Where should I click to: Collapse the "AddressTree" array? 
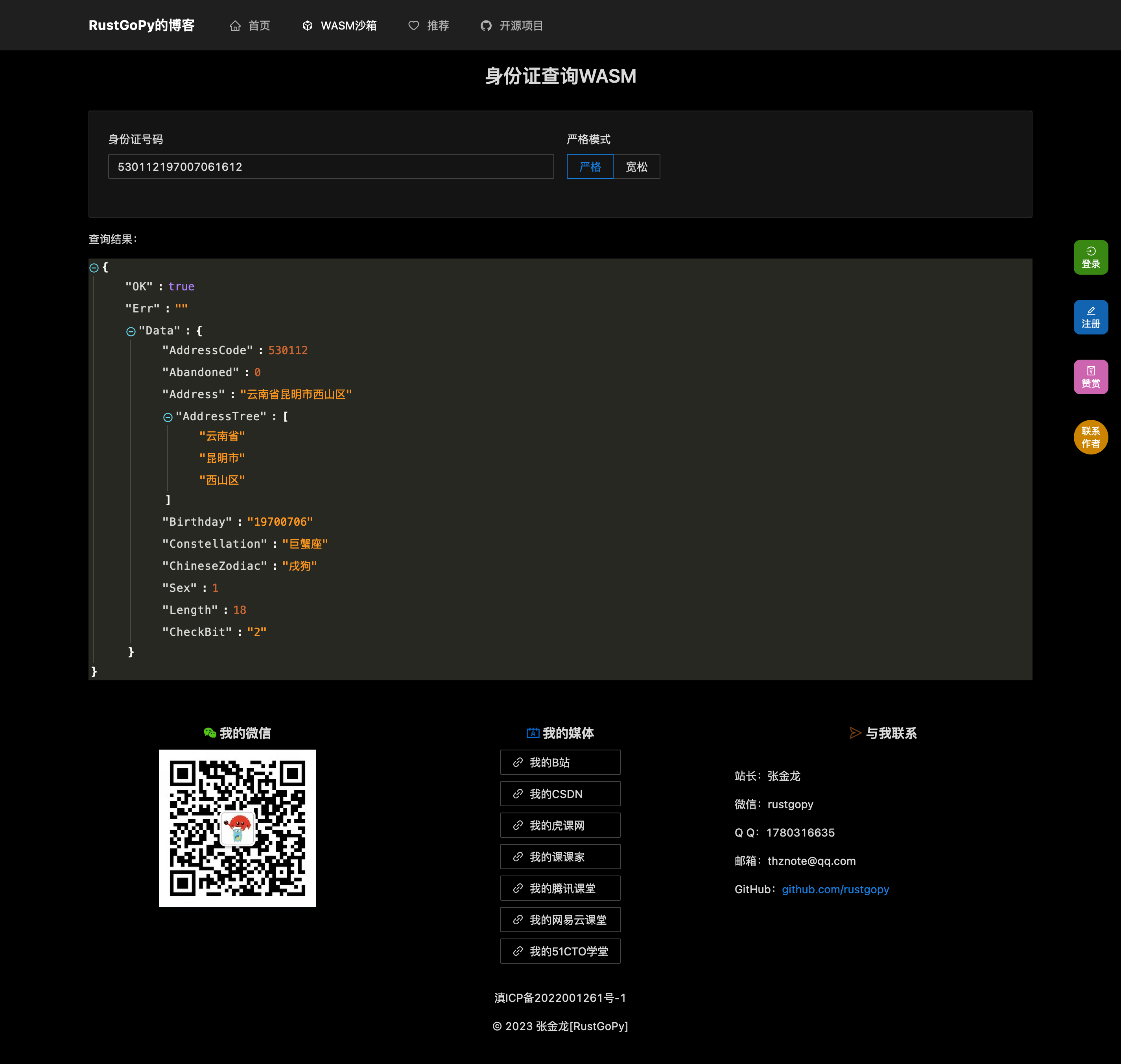click(x=168, y=417)
